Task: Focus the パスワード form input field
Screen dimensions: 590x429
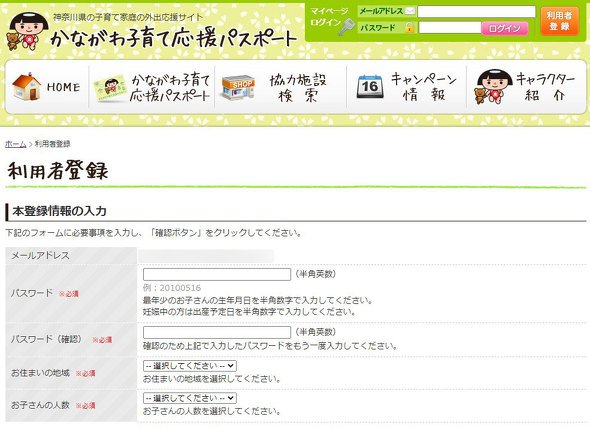Action: click(x=217, y=274)
